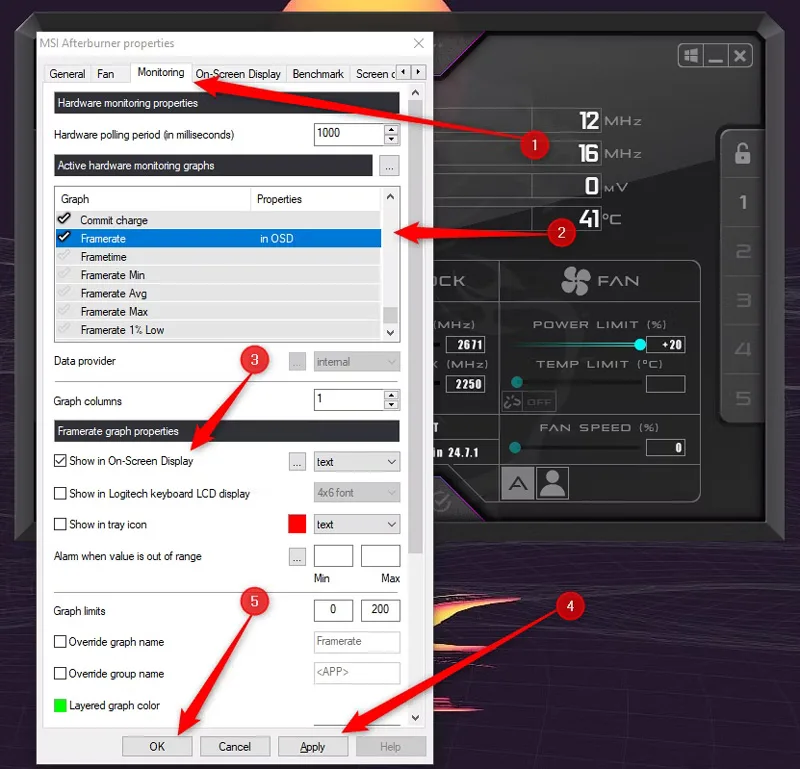Enable Override graph name checkbox
This screenshot has height=769, width=800.
(60, 641)
